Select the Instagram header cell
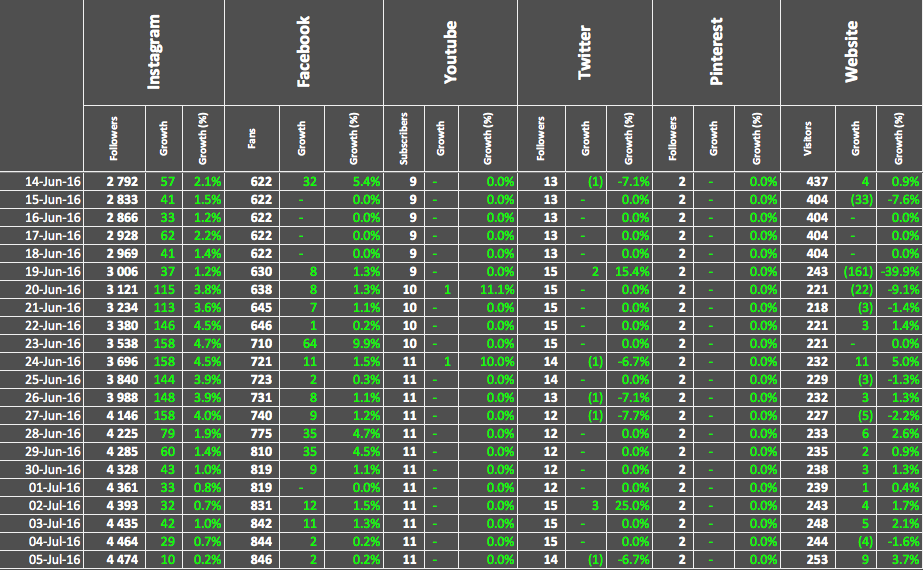The width and height of the screenshot is (923, 570). (154, 53)
